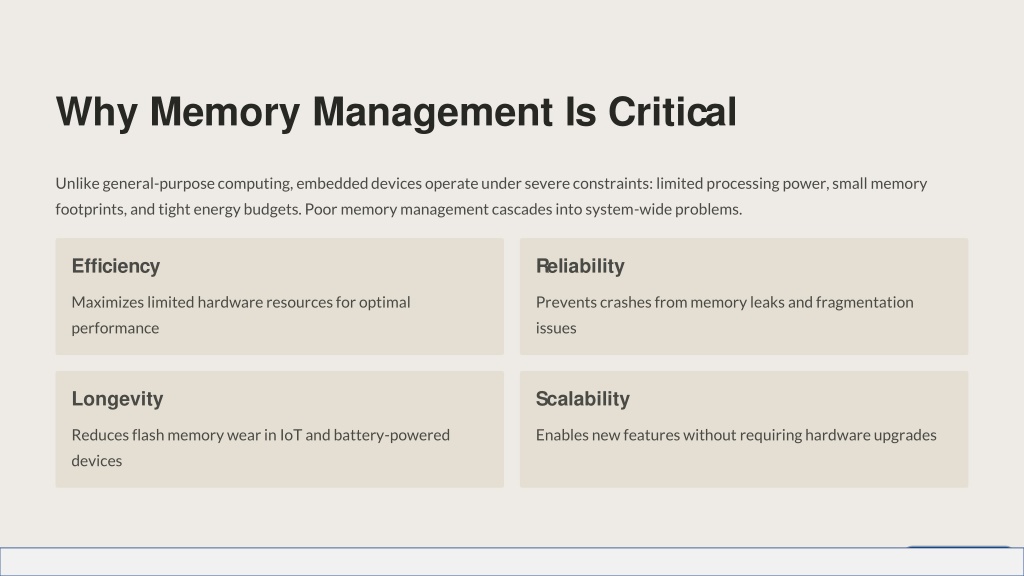This screenshot has height=576, width=1024.
Task: Select the 'Reduces flash memory wear' description
Action: point(261,447)
